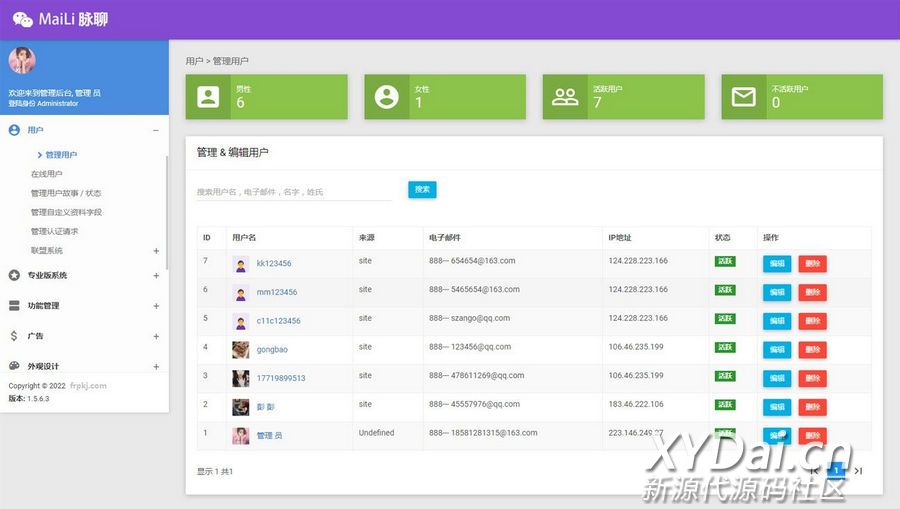Click the active users group icon
The width and height of the screenshot is (900, 509).
(x=565, y=96)
